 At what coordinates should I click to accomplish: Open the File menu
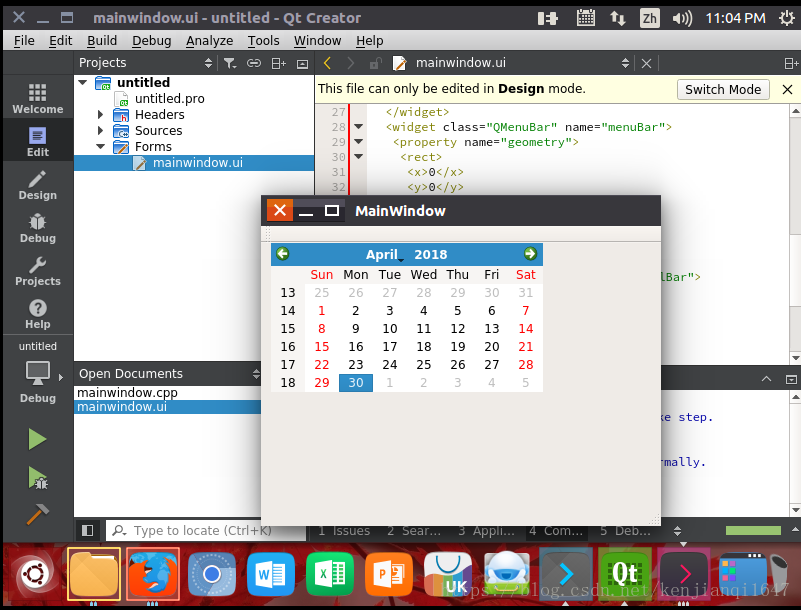click(x=24, y=40)
